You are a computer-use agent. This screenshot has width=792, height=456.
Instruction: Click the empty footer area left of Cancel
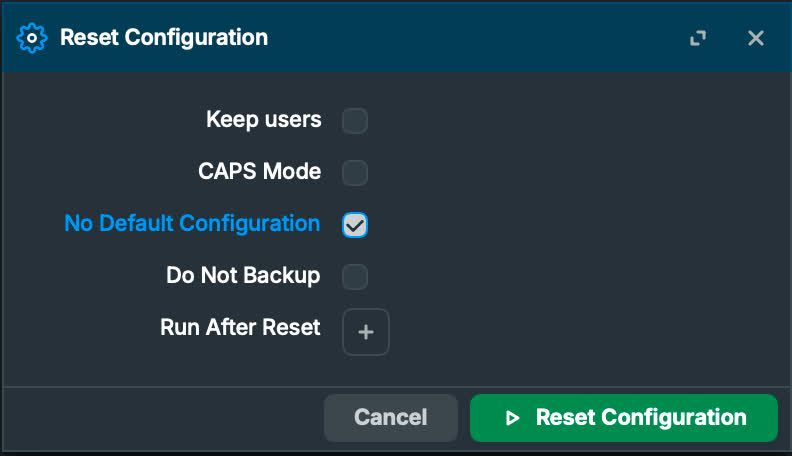click(160, 418)
